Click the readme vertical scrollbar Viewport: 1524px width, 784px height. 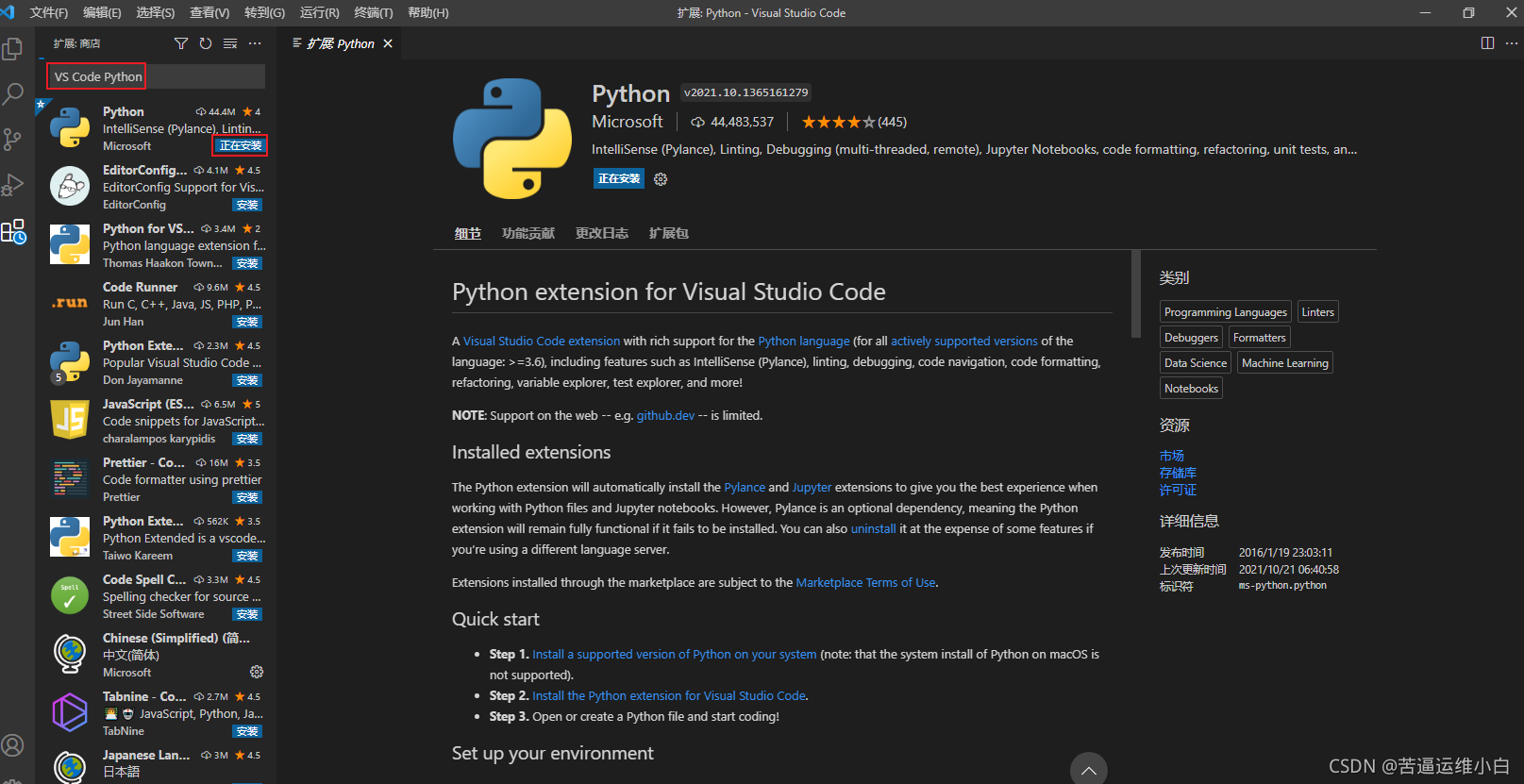(x=1135, y=293)
